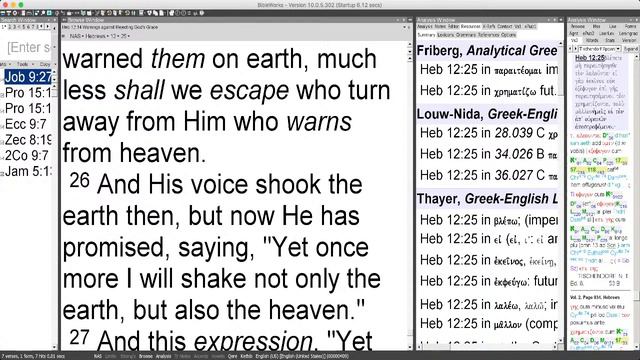The width and height of the screenshot is (640, 360).
Task: Select Zec 8:19 in search results
Action: [x=28, y=140]
